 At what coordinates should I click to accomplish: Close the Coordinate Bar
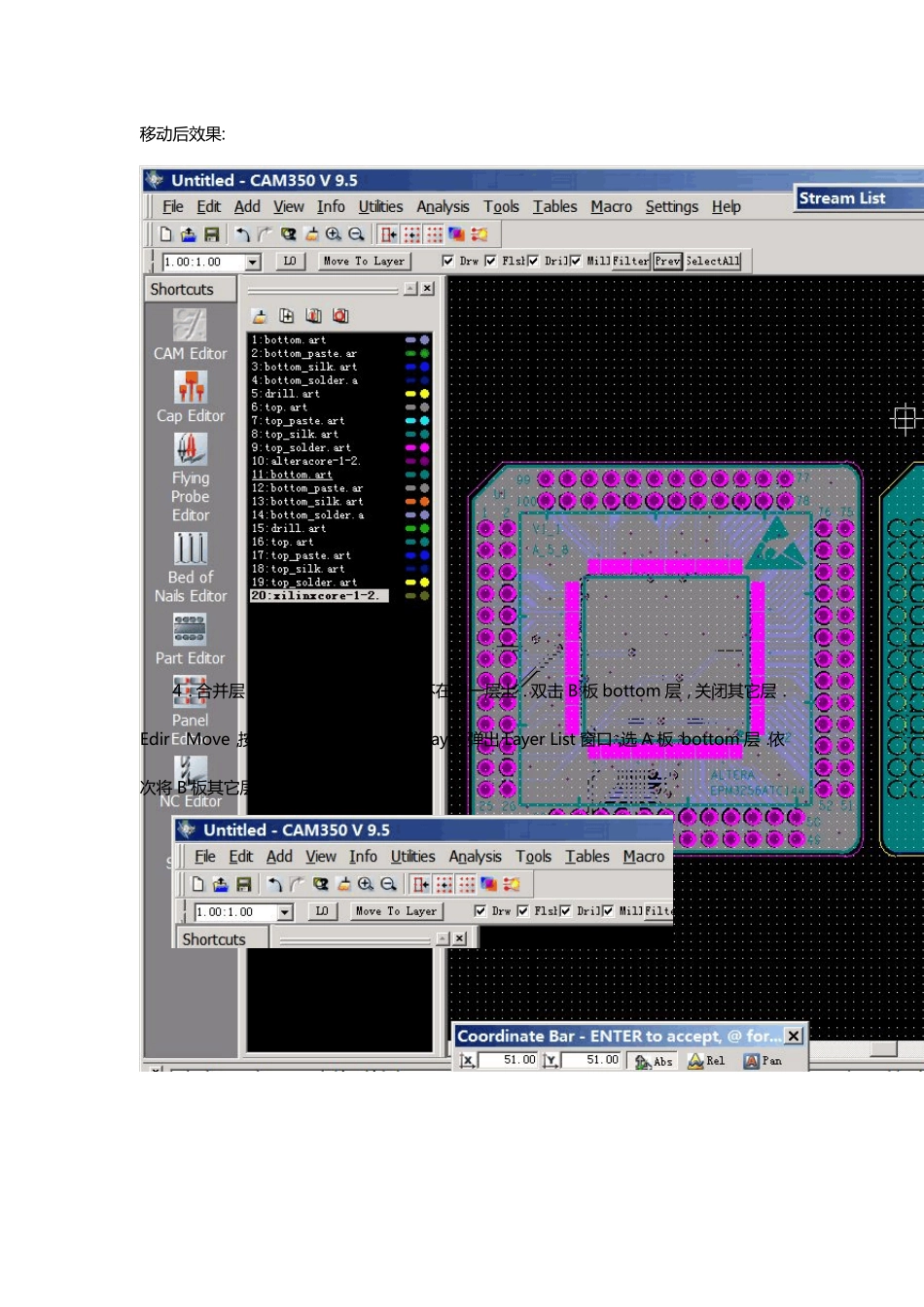(x=794, y=1036)
